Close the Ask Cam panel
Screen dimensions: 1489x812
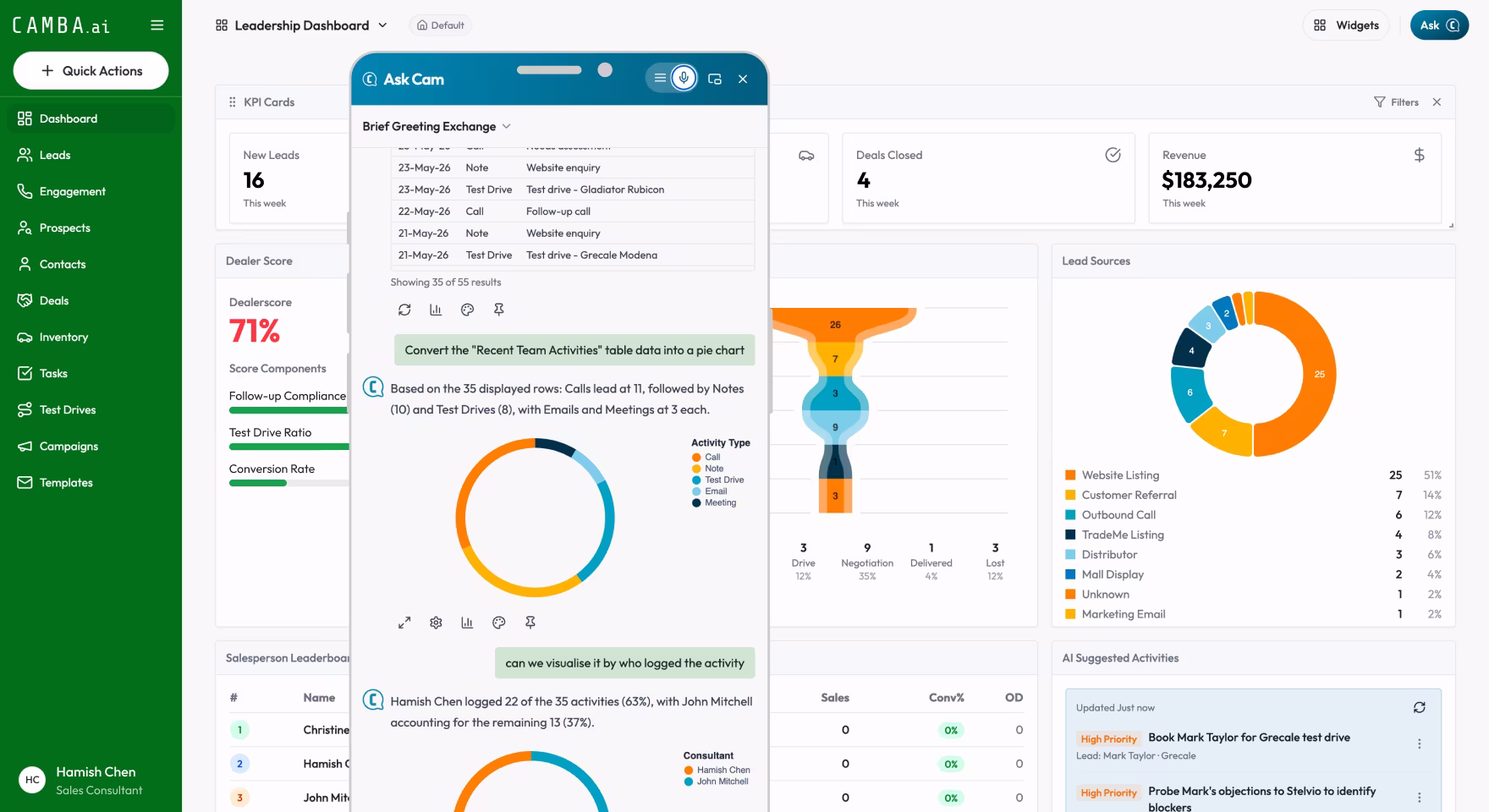[743, 79]
